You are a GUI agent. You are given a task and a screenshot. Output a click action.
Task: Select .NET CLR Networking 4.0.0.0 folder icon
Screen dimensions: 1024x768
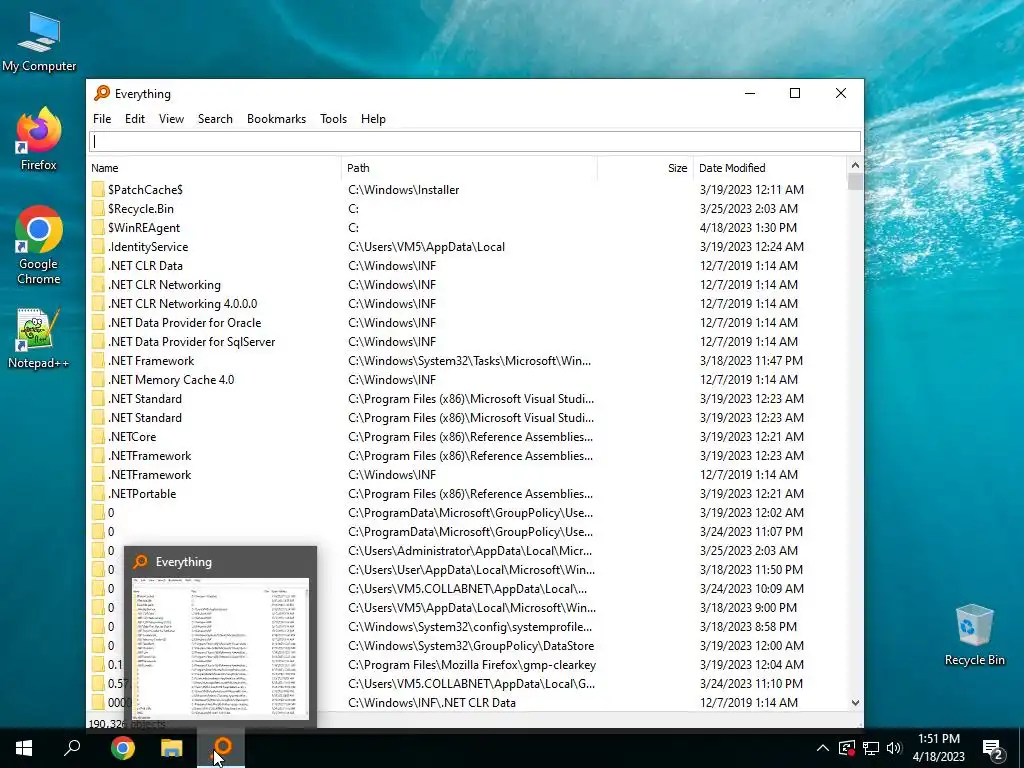click(x=98, y=304)
